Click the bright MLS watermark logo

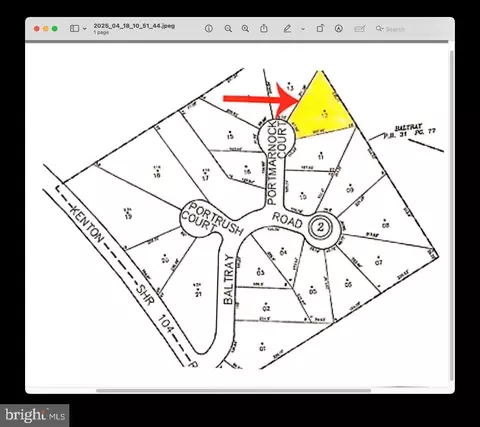pyautogui.click(x=35, y=415)
